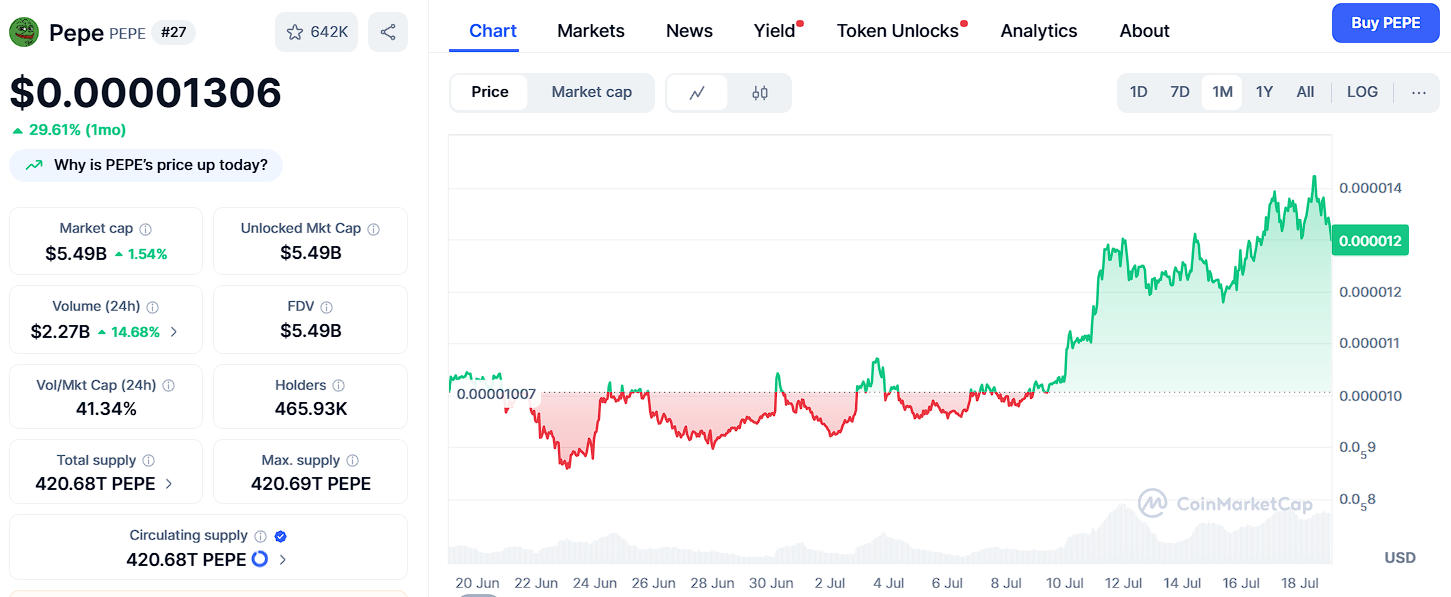
Task: Click the Unlocked Mkt Cap info icon
Action: tap(373, 229)
